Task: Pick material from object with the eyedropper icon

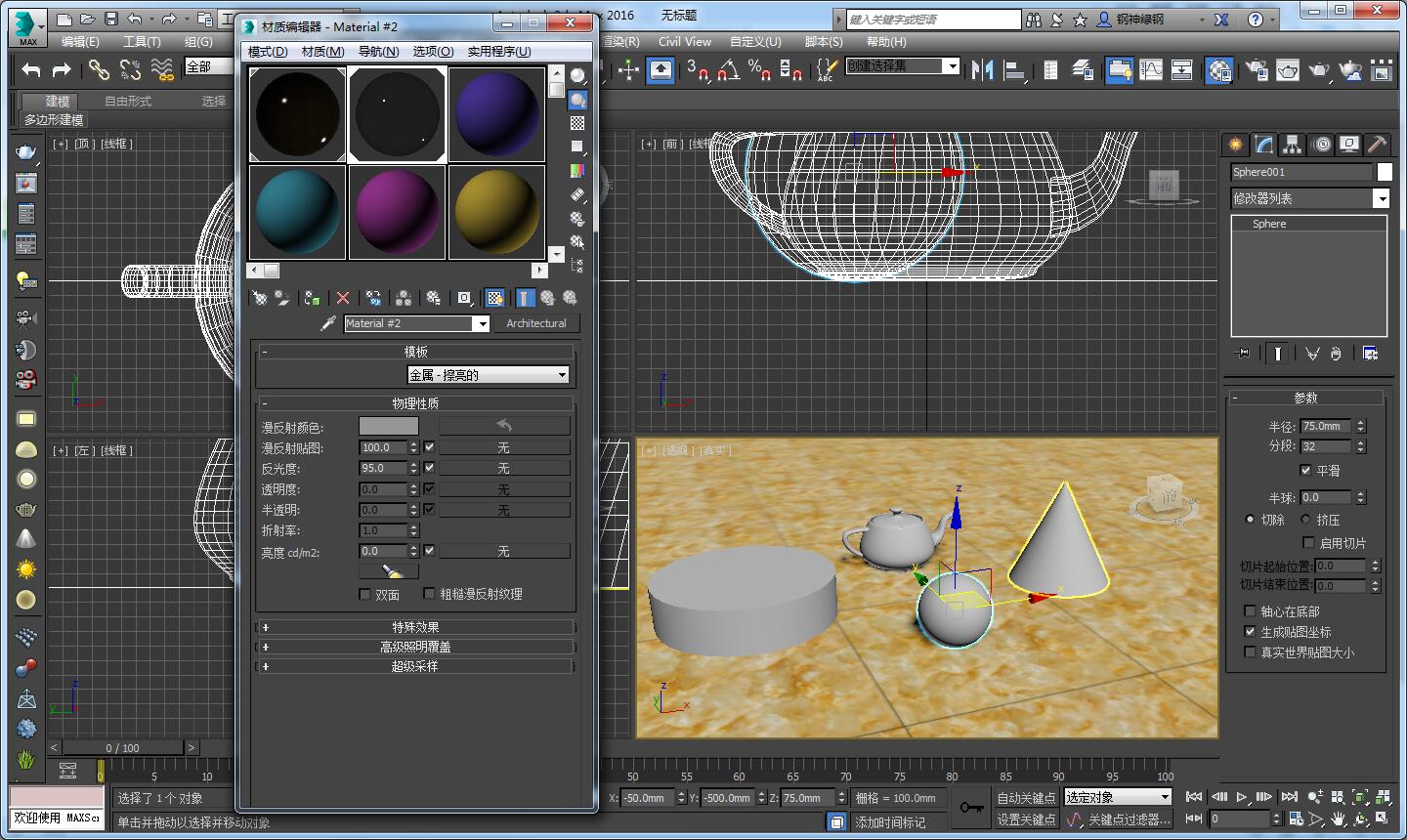Action: click(x=328, y=322)
